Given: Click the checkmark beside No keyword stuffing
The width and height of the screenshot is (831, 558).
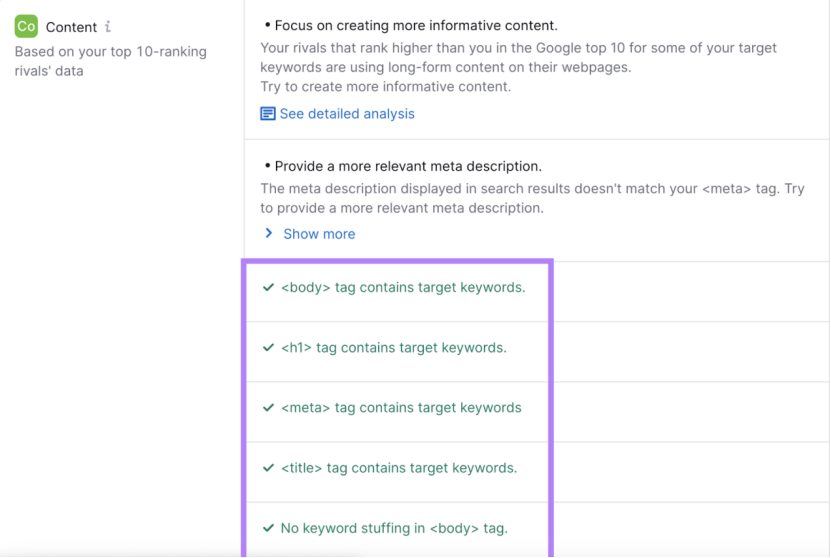Looking at the screenshot, I should [x=268, y=528].
